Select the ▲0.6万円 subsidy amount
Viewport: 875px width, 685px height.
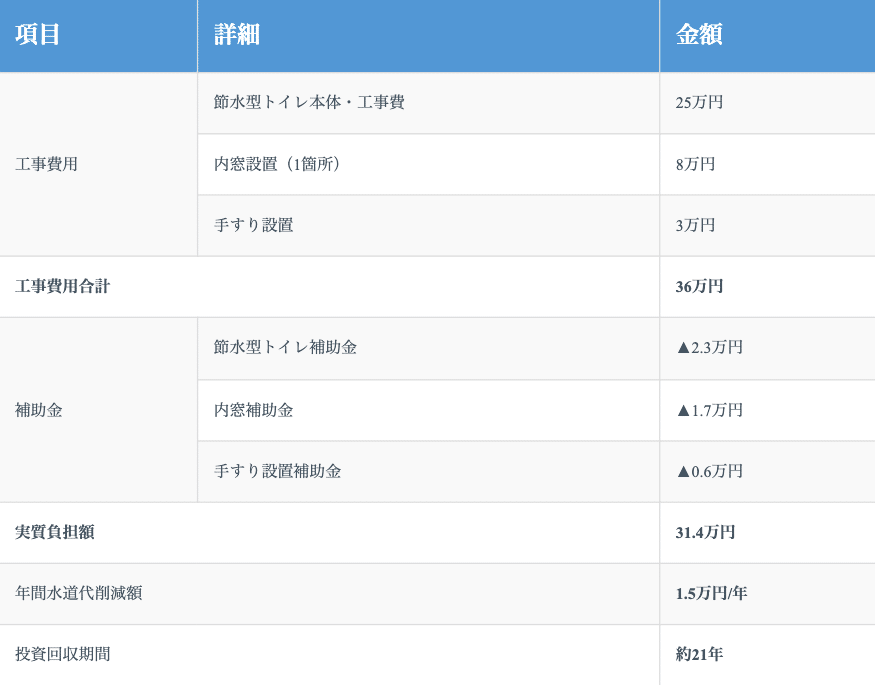coord(709,471)
